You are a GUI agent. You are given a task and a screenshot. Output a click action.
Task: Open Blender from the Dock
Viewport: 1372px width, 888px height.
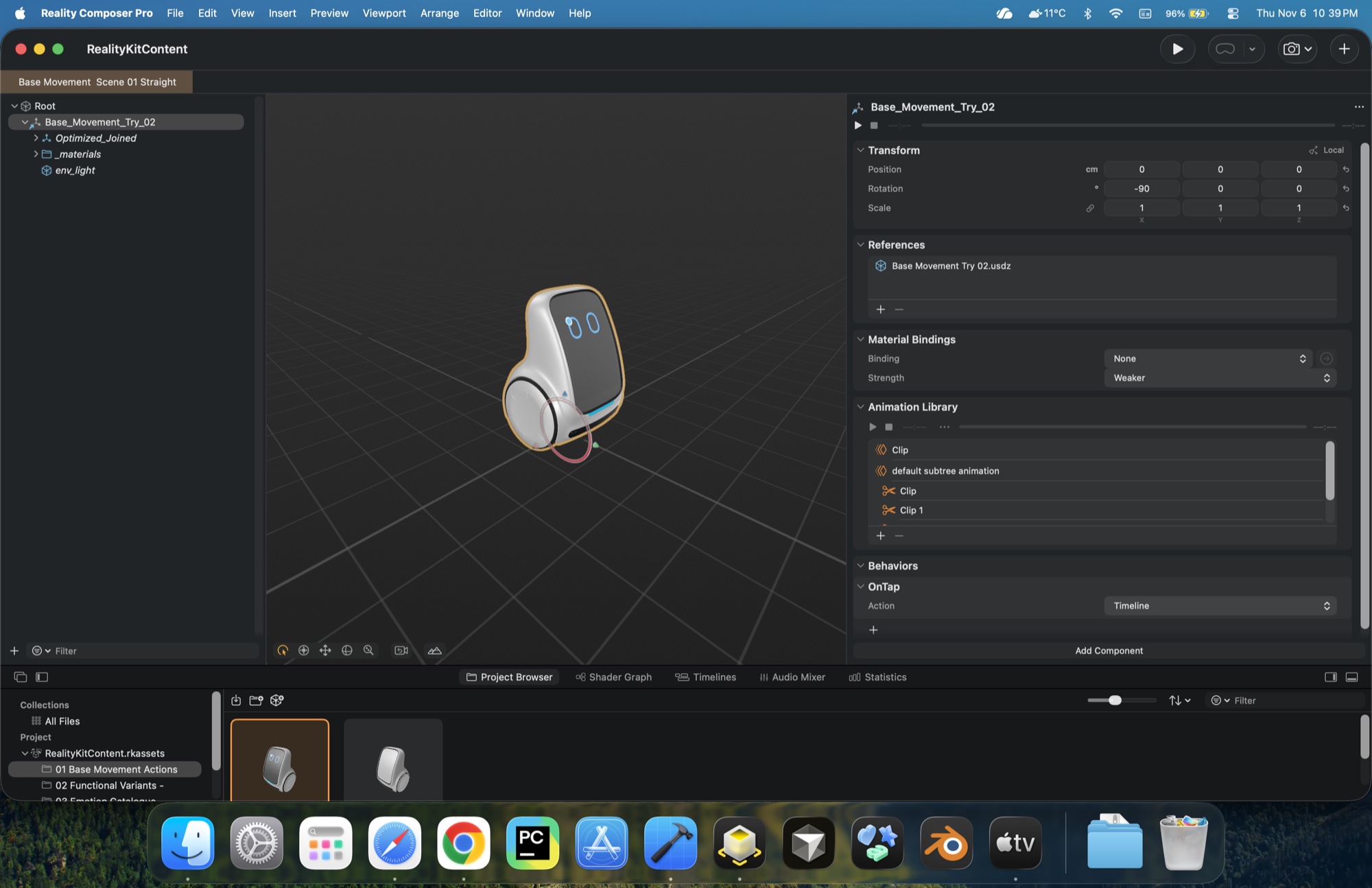click(946, 843)
